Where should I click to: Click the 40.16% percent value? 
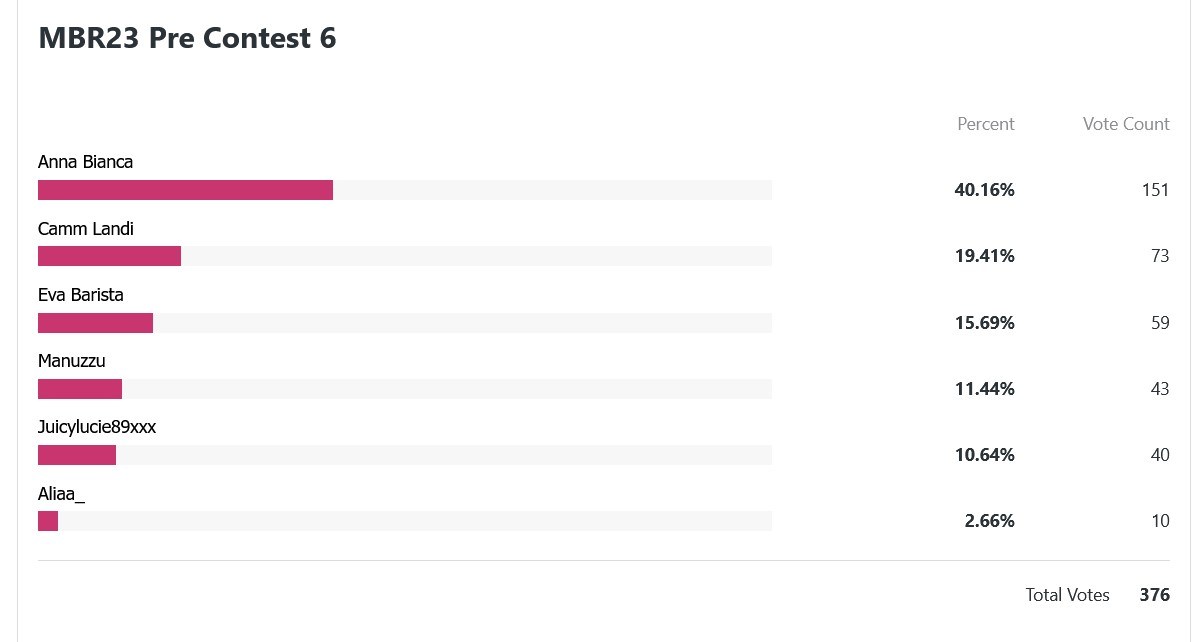[x=984, y=190]
